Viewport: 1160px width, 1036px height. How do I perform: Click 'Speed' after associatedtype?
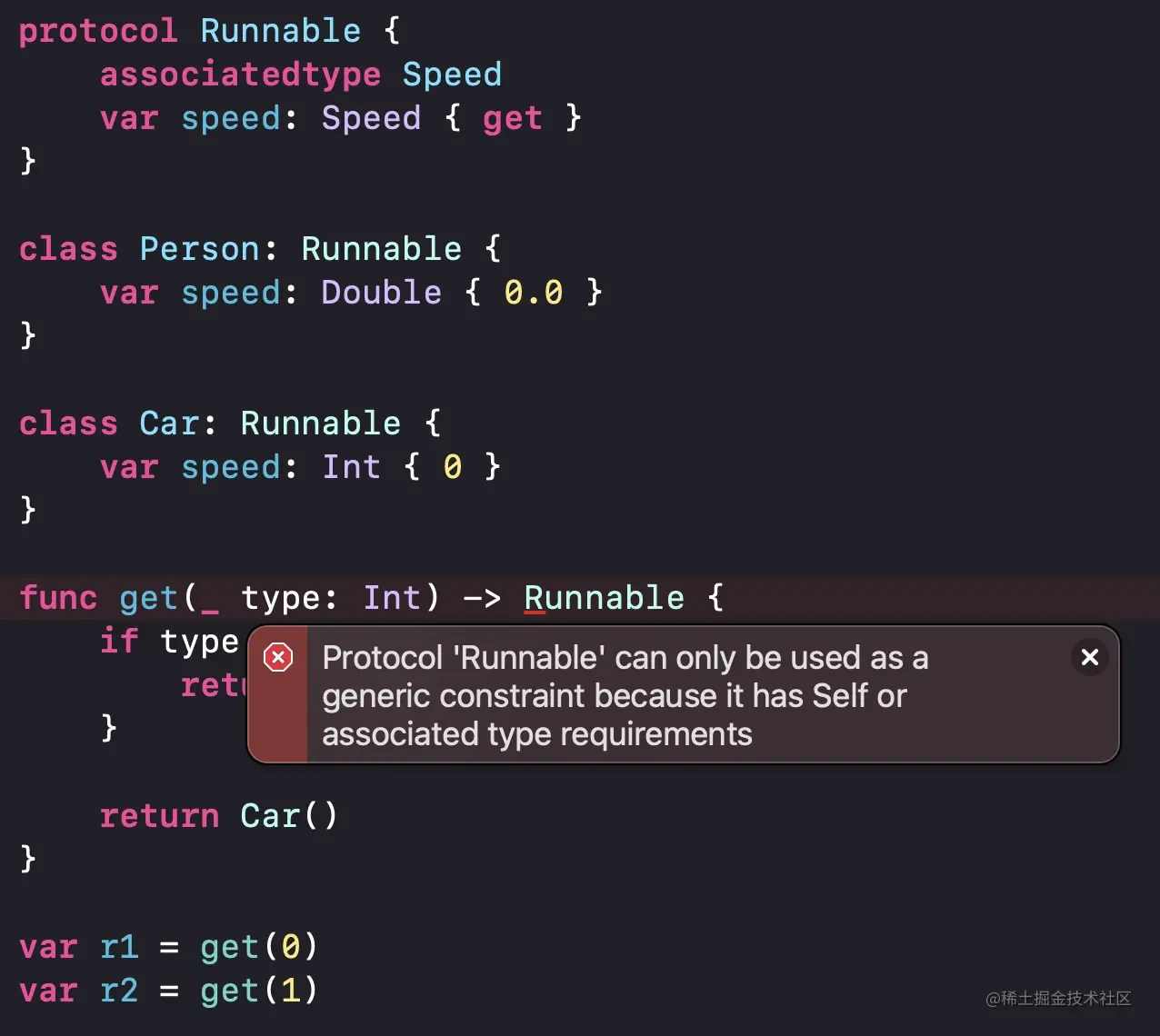452,75
